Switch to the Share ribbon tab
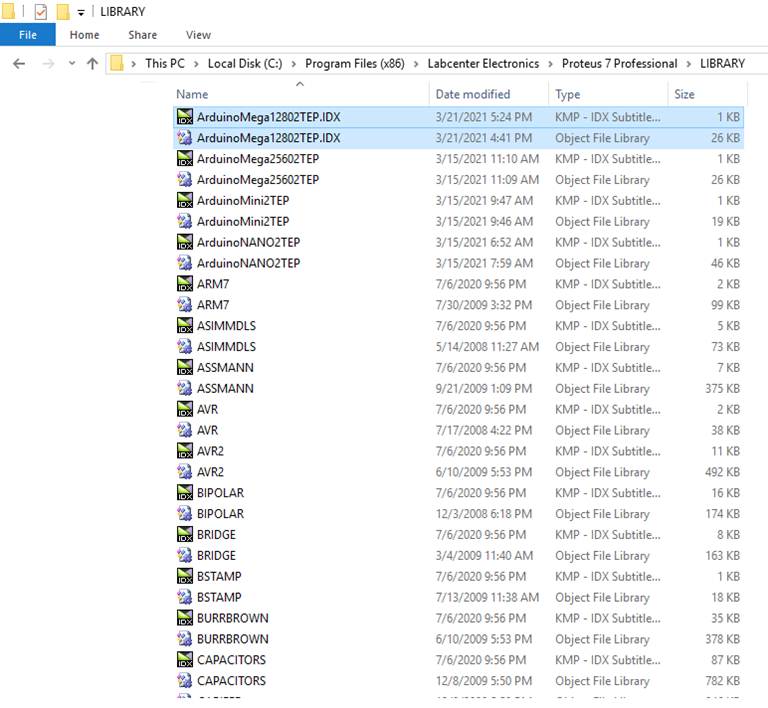Viewport: 768px width, 708px height. 142,35
